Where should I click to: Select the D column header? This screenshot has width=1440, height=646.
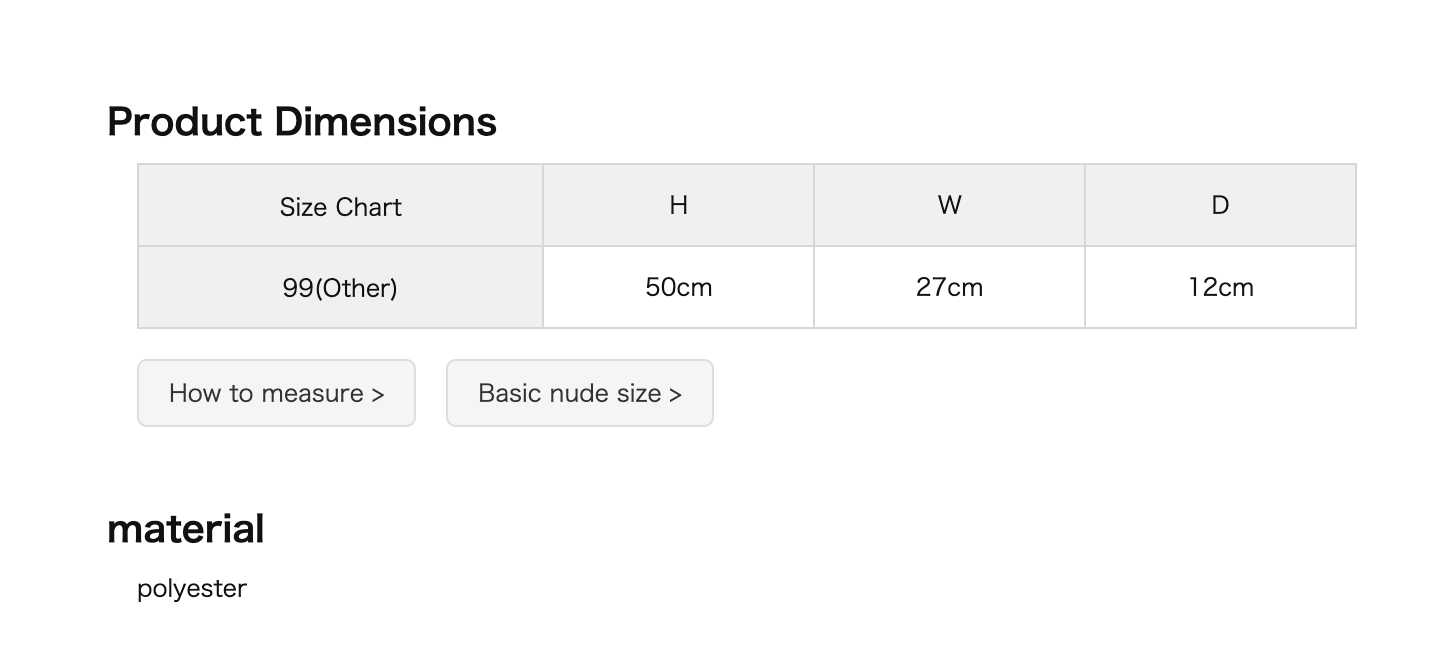coord(1220,206)
